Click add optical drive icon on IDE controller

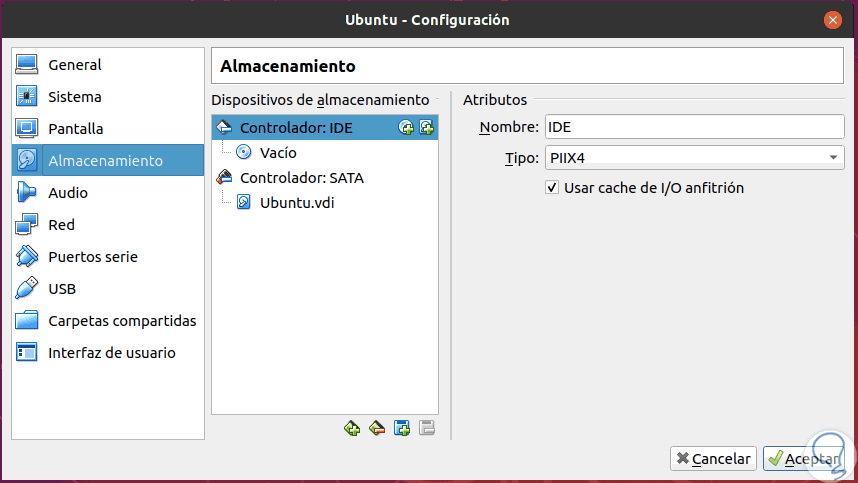406,127
